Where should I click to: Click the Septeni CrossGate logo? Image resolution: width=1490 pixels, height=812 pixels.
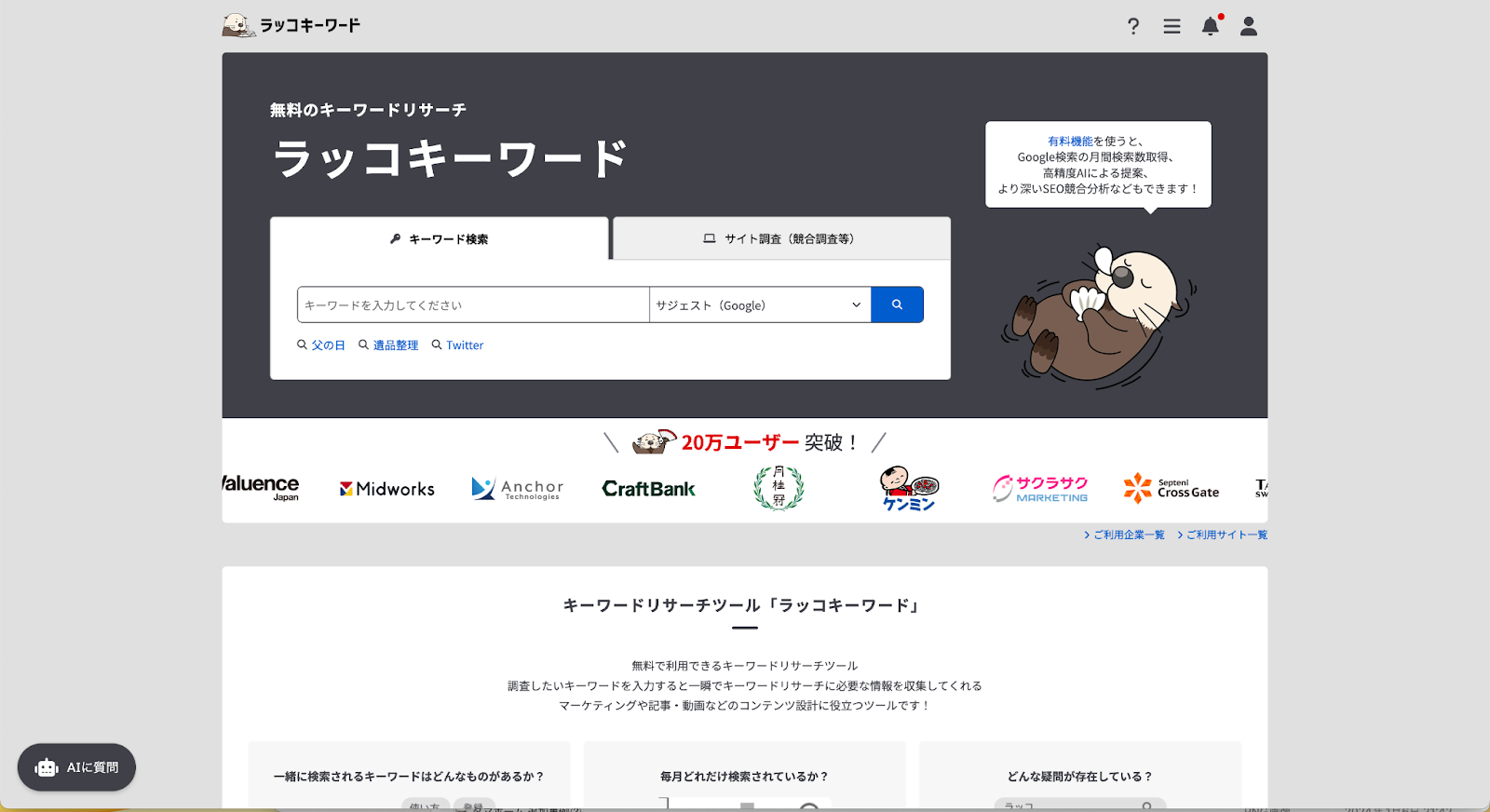1171,488
